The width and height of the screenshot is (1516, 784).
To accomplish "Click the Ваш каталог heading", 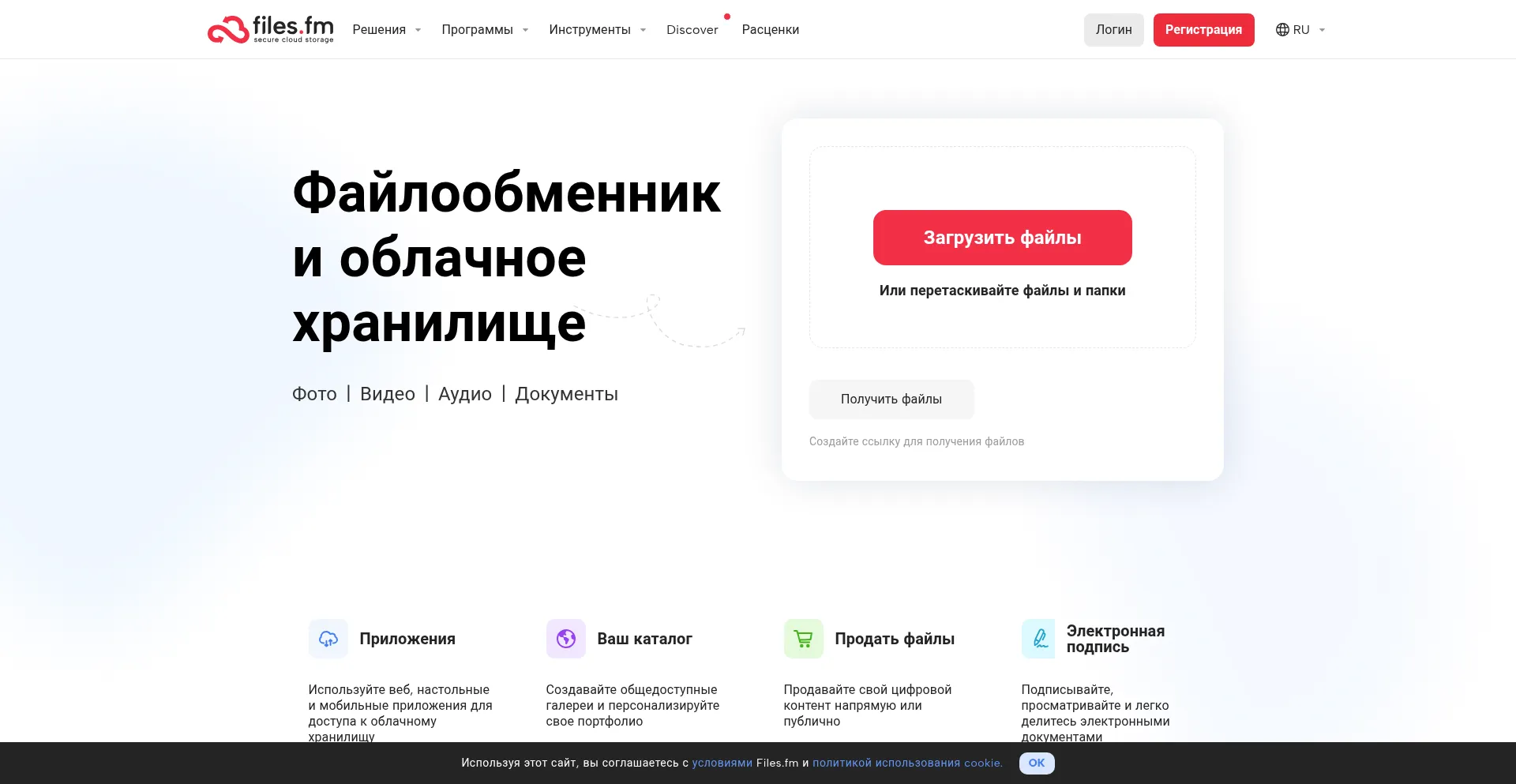I will [644, 639].
